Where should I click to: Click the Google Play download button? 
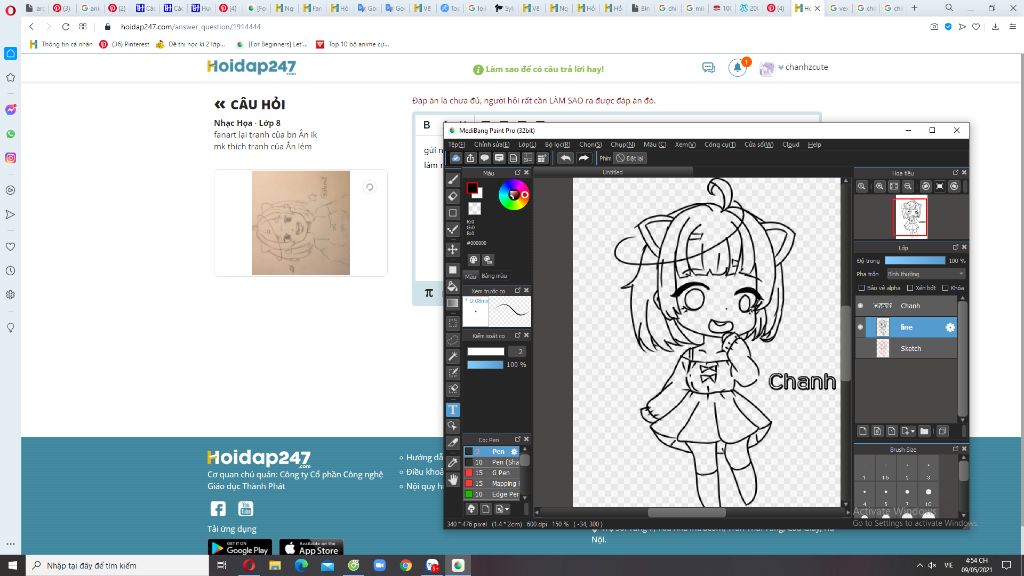[240, 549]
